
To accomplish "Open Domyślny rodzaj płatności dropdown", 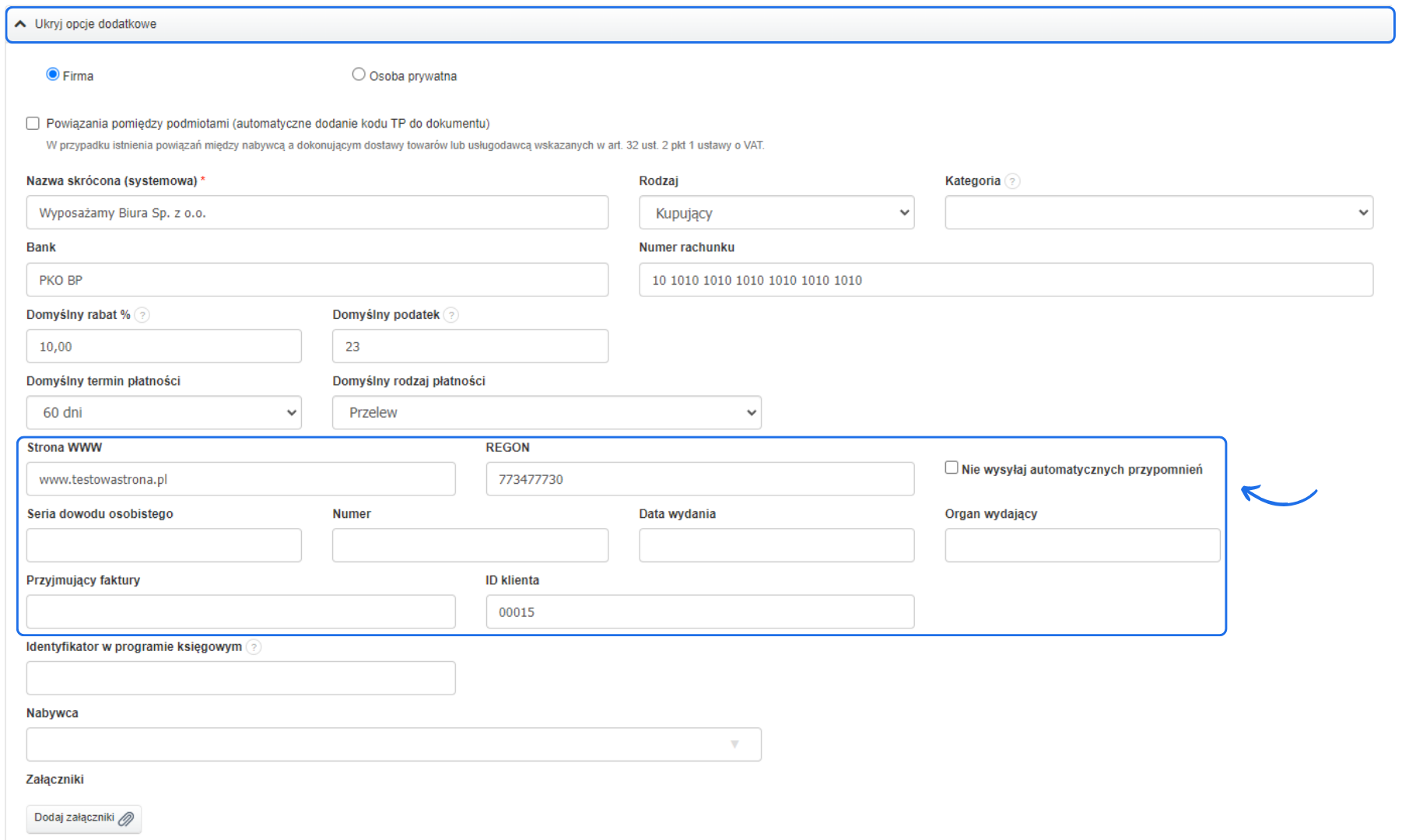I will pos(546,413).
